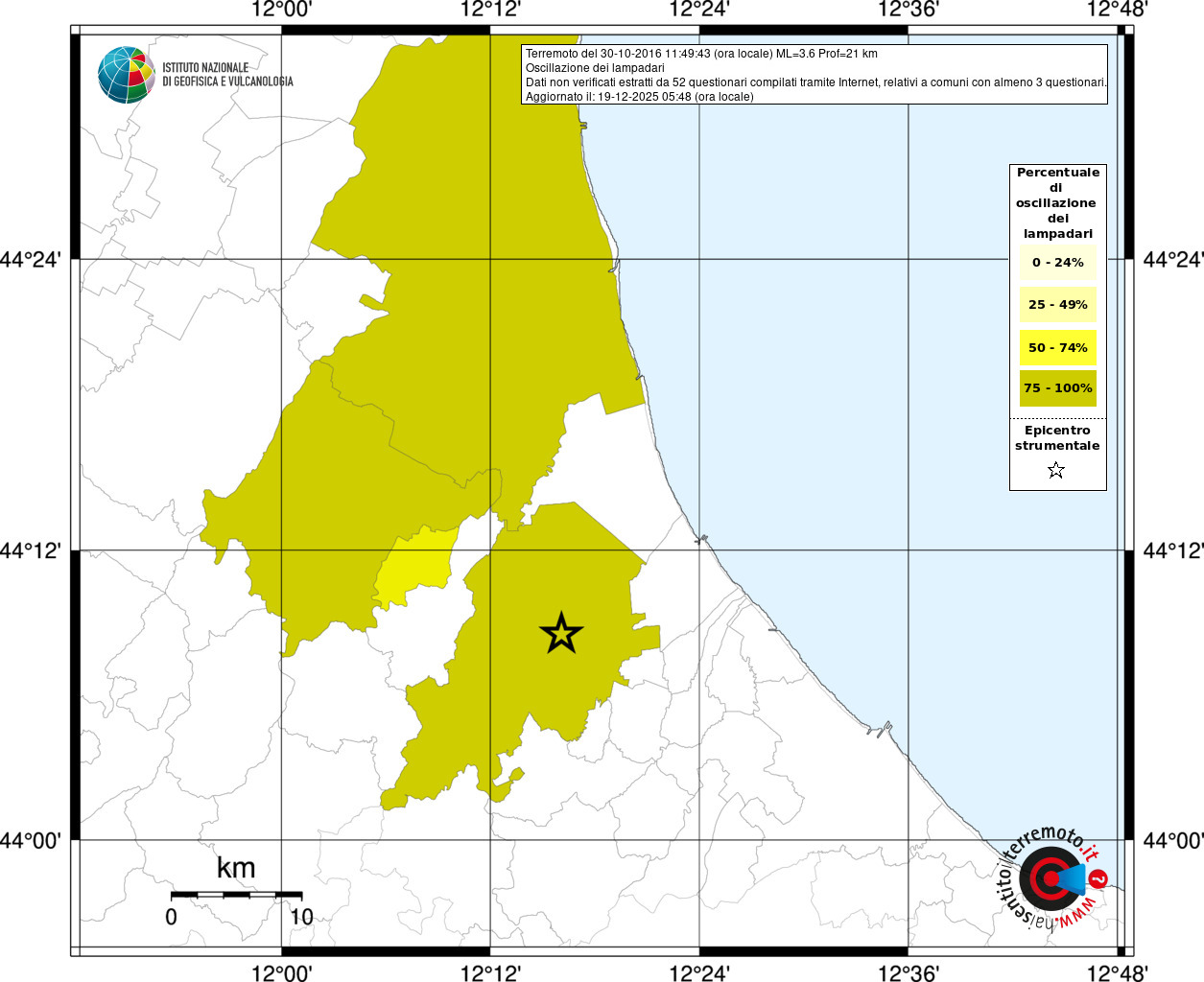Click the 'Oscillazione dei lampadari' subtitle text
The height and width of the screenshot is (982, 1204).
595,68
